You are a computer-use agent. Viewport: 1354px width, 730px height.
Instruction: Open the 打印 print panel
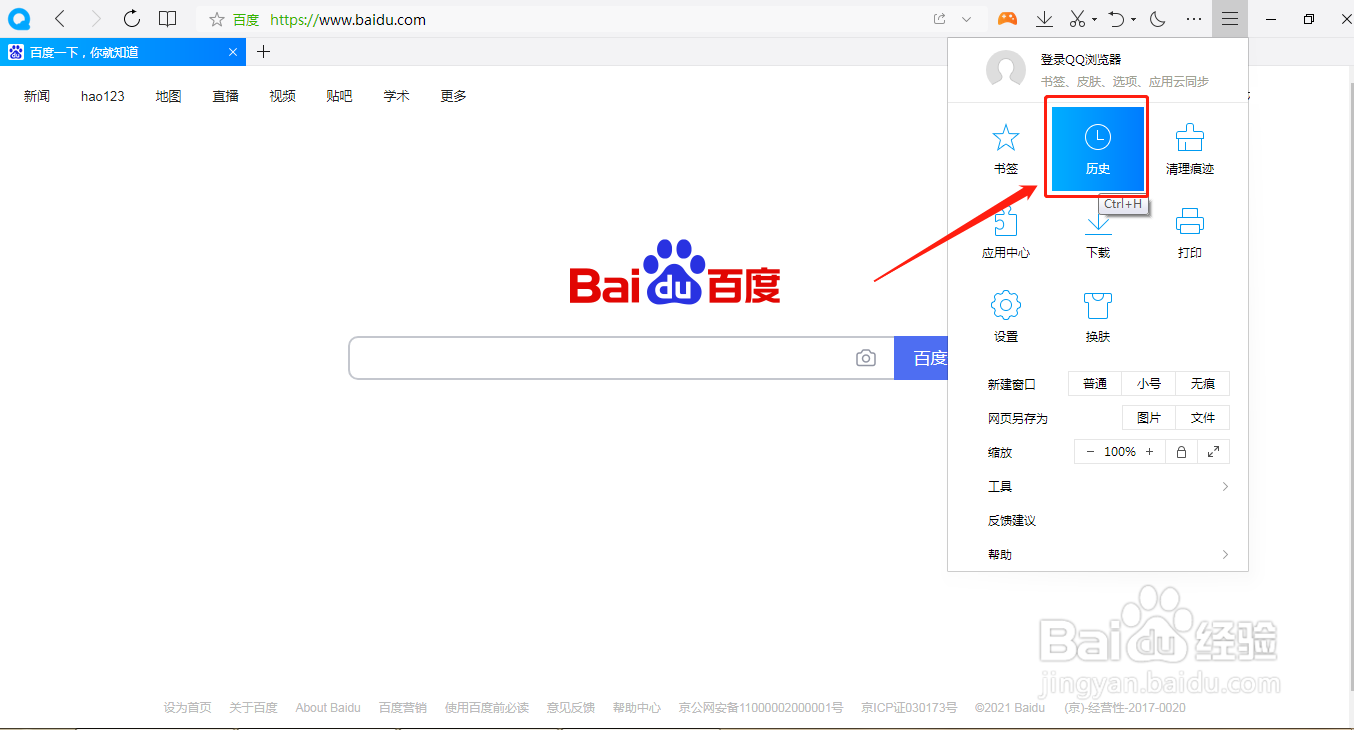(x=1189, y=232)
